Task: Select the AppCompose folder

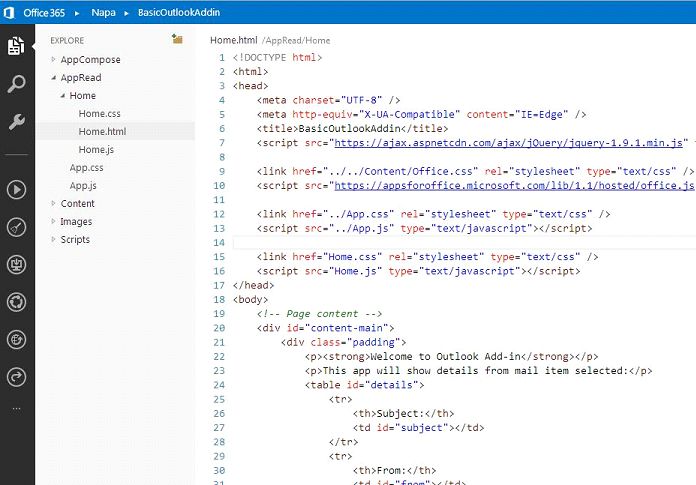Action: click(91, 59)
